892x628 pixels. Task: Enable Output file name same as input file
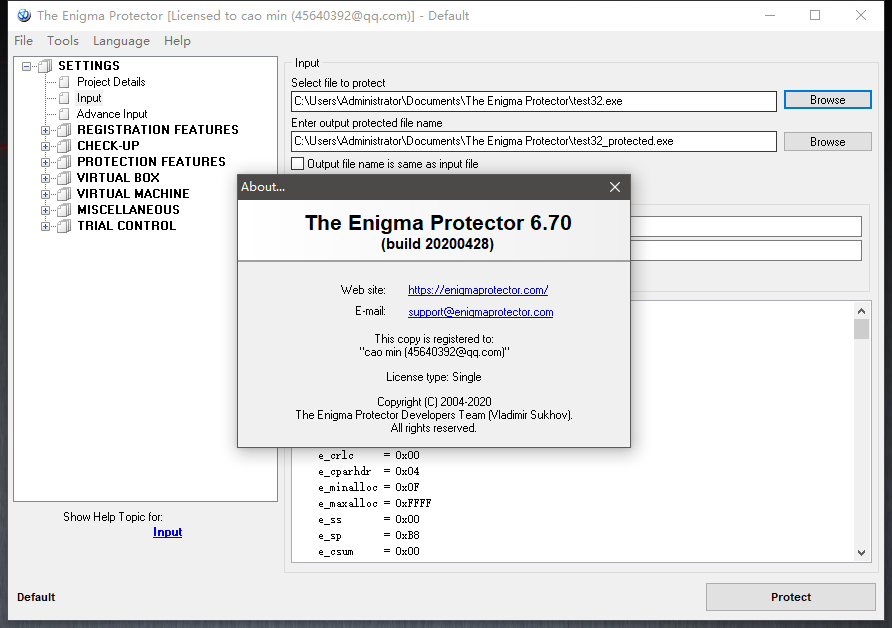298,164
